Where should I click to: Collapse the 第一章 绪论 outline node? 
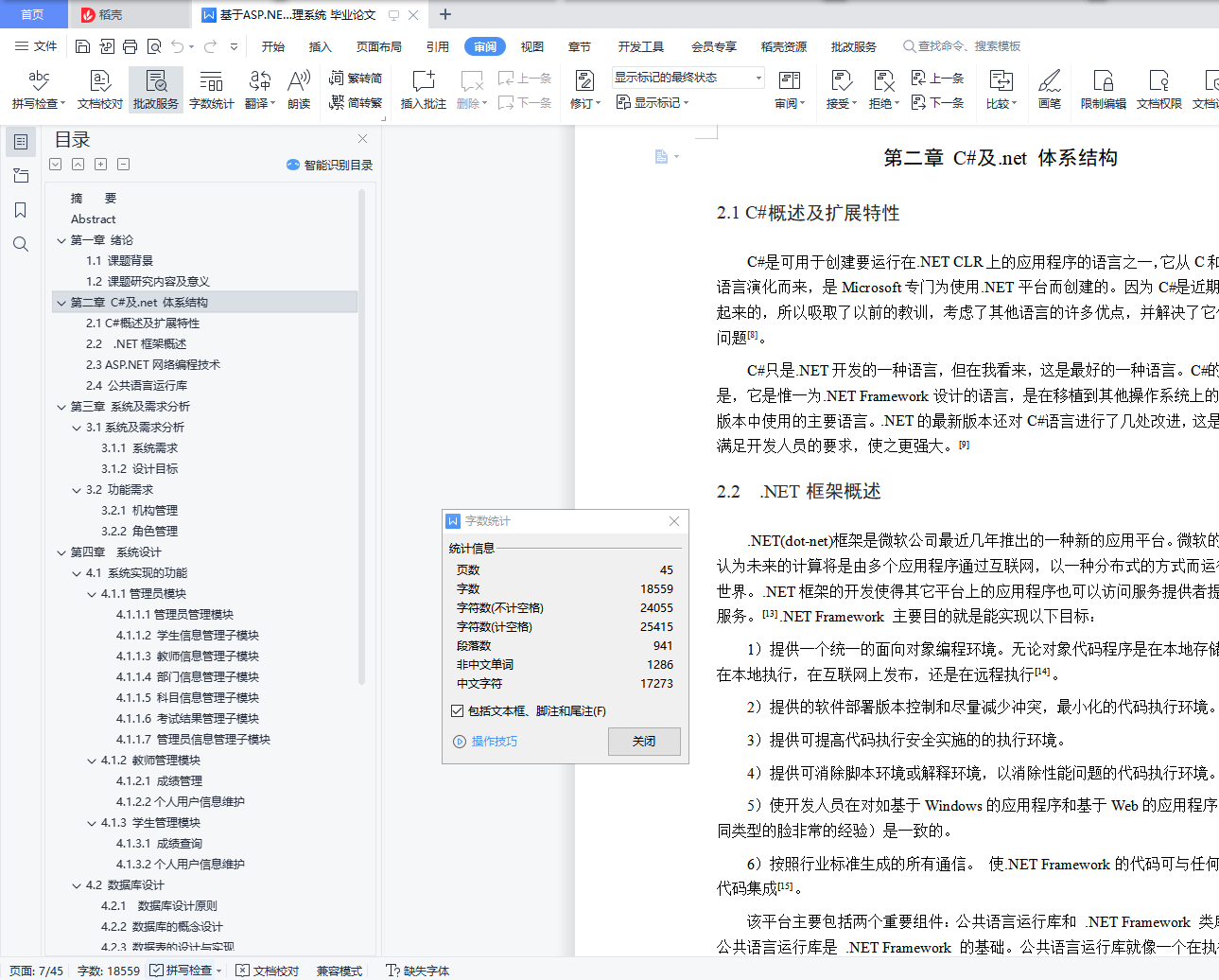61,240
